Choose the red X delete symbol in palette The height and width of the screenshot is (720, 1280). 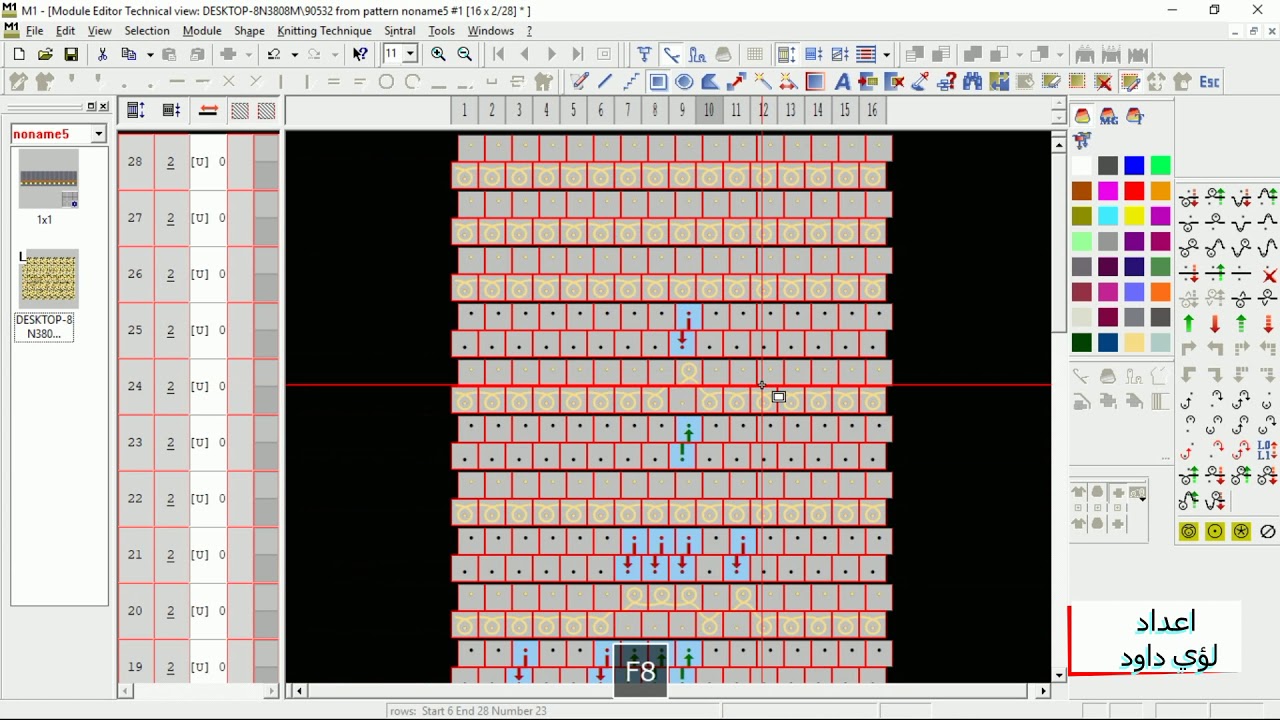[x=1269, y=275]
